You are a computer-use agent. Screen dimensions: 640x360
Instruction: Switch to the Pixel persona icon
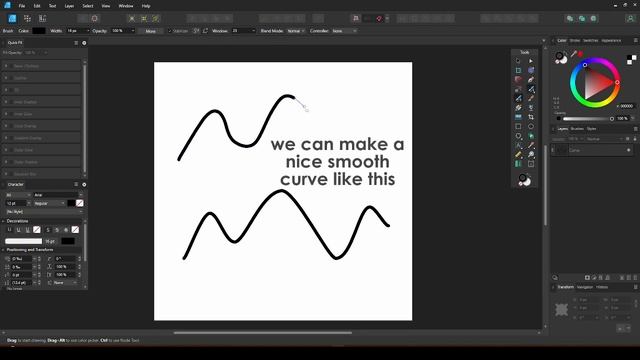[x=27, y=18]
